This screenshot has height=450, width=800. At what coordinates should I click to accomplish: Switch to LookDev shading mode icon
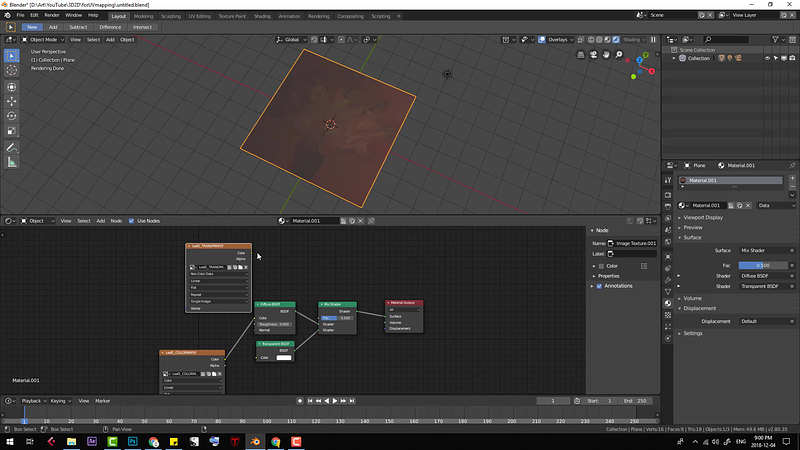point(607,39)
